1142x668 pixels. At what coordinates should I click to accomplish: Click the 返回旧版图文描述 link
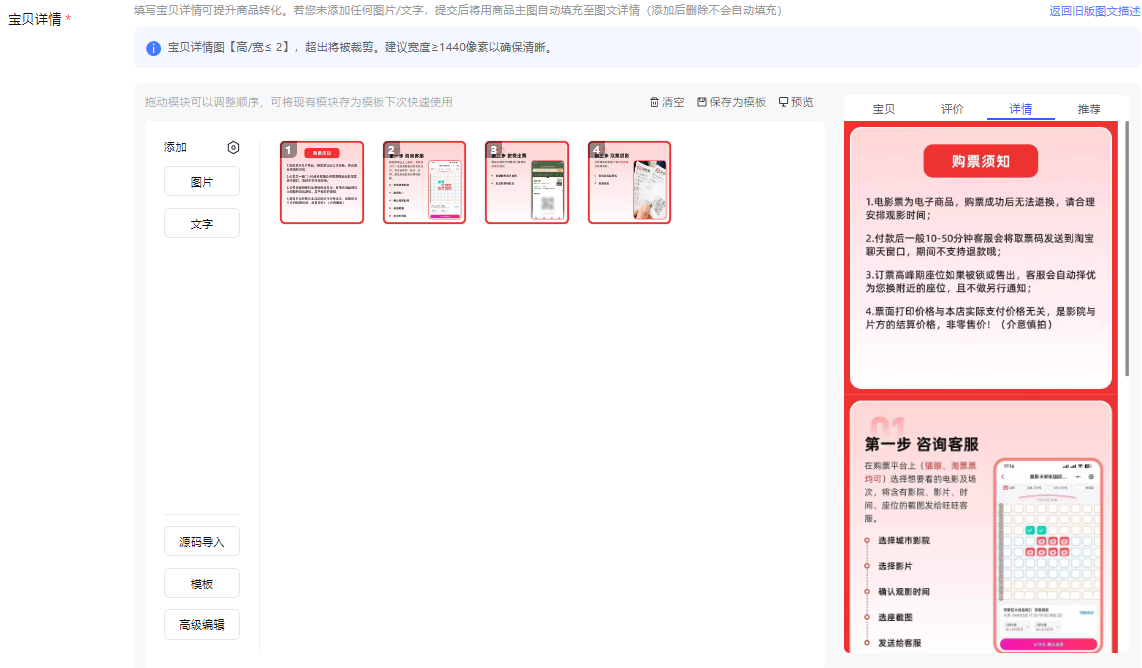coord(1095,11)
